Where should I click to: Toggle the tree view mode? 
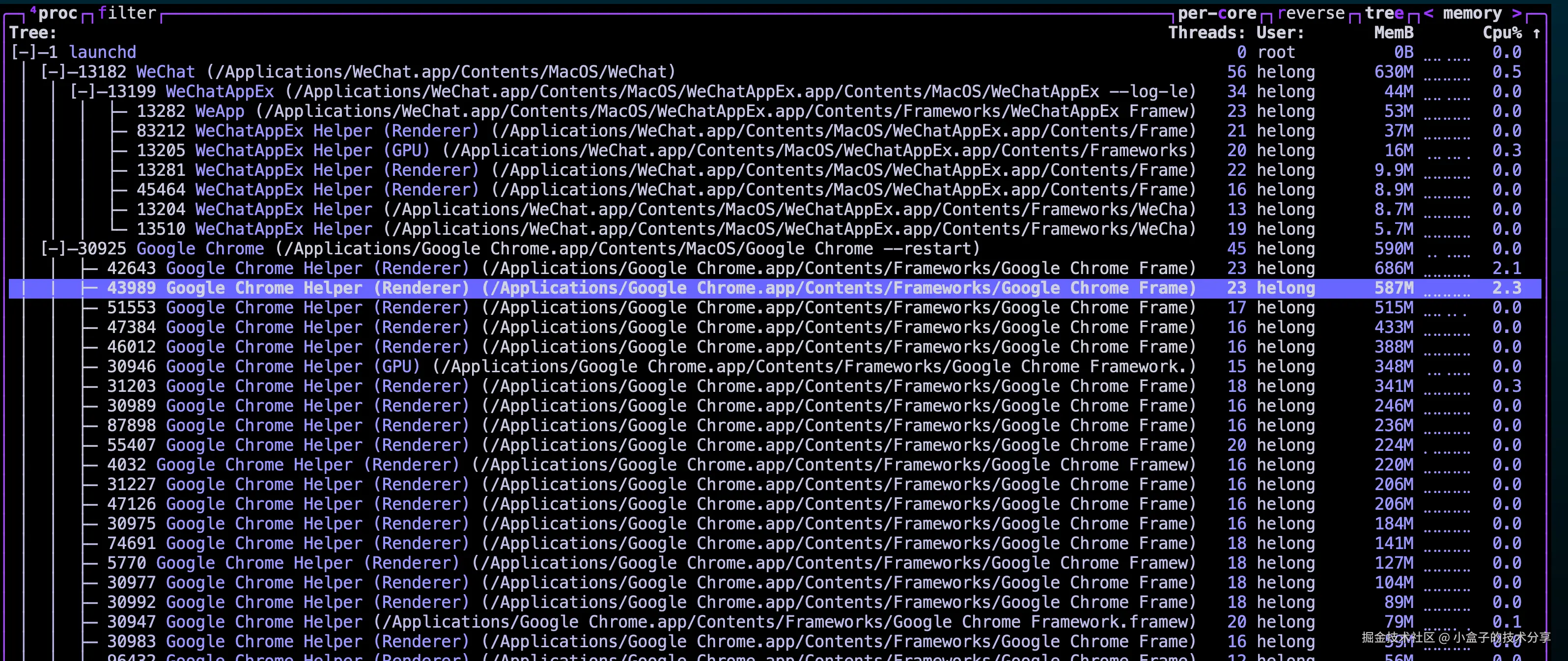[x=1384, y=13]
